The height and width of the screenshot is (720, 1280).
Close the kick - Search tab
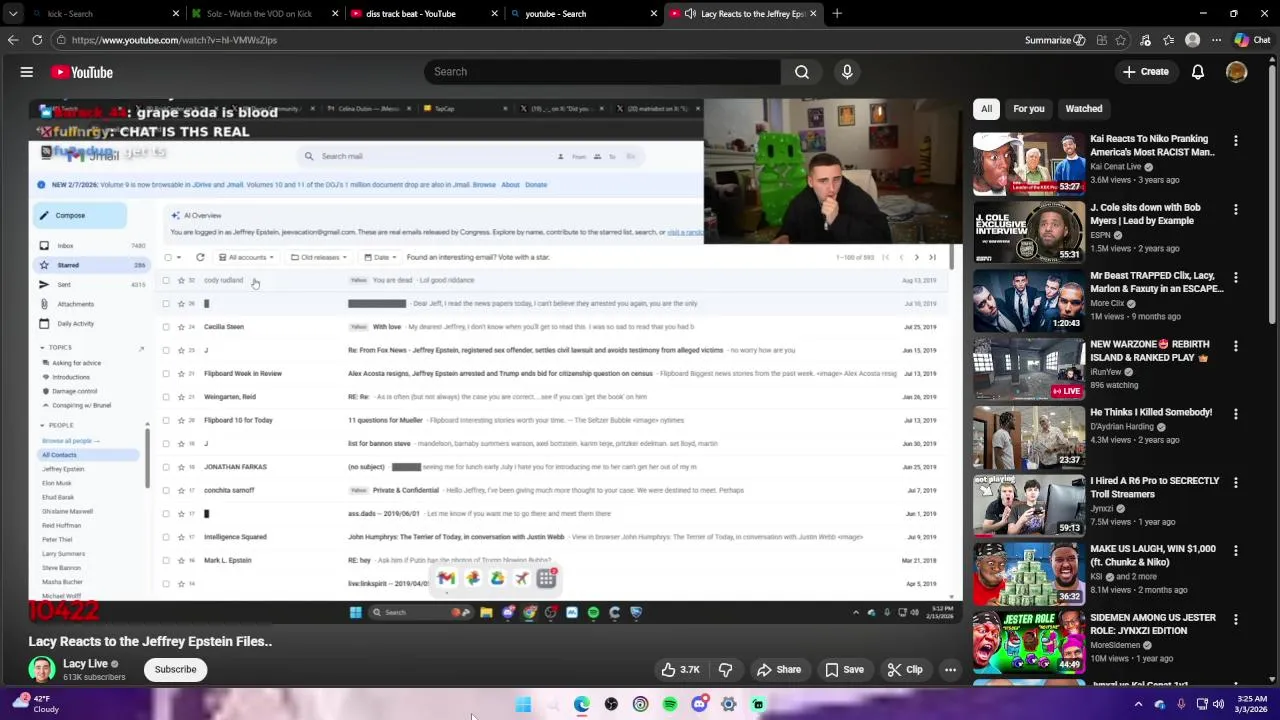176,14
